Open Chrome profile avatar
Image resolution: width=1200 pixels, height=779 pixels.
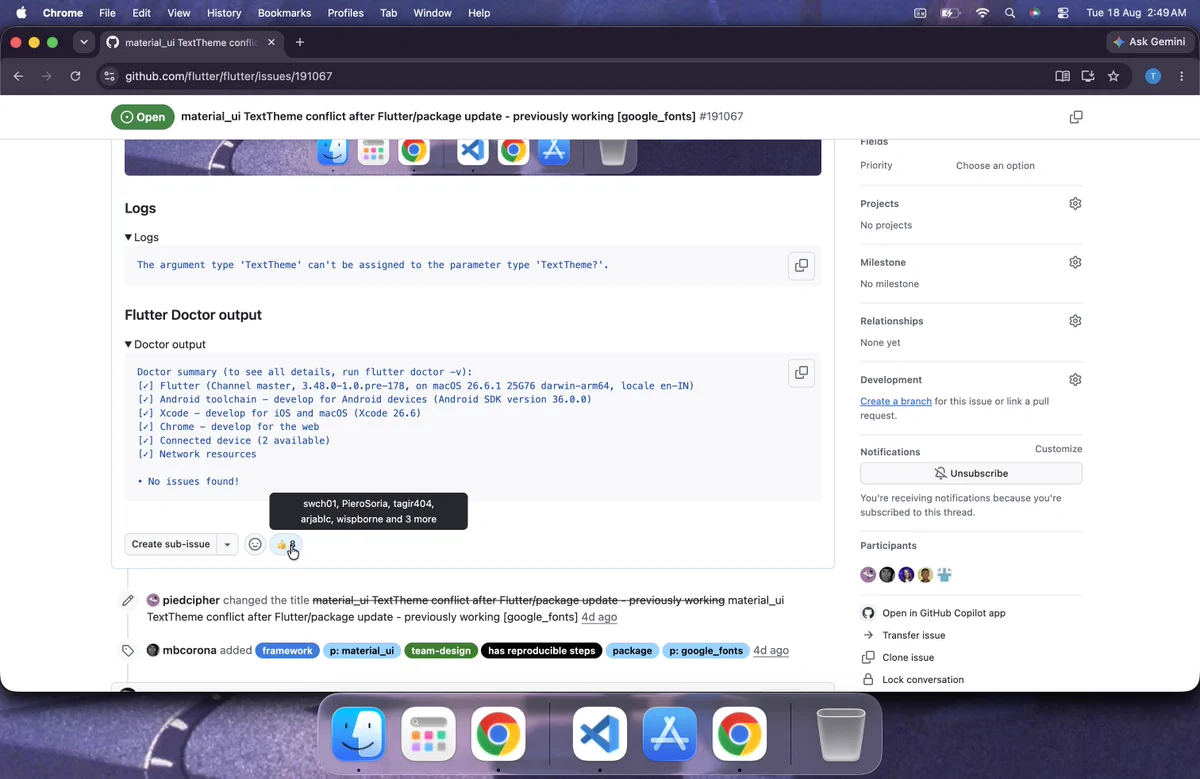click(x=1152, y=76)
